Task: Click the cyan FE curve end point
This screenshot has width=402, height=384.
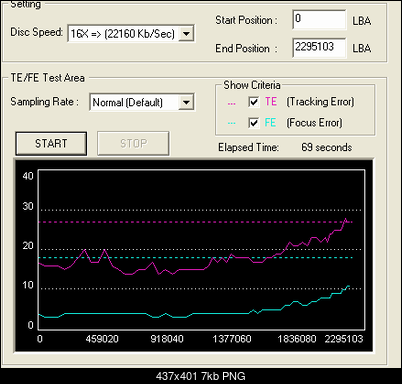Action: pyautogui.click(x=348, y=286)
